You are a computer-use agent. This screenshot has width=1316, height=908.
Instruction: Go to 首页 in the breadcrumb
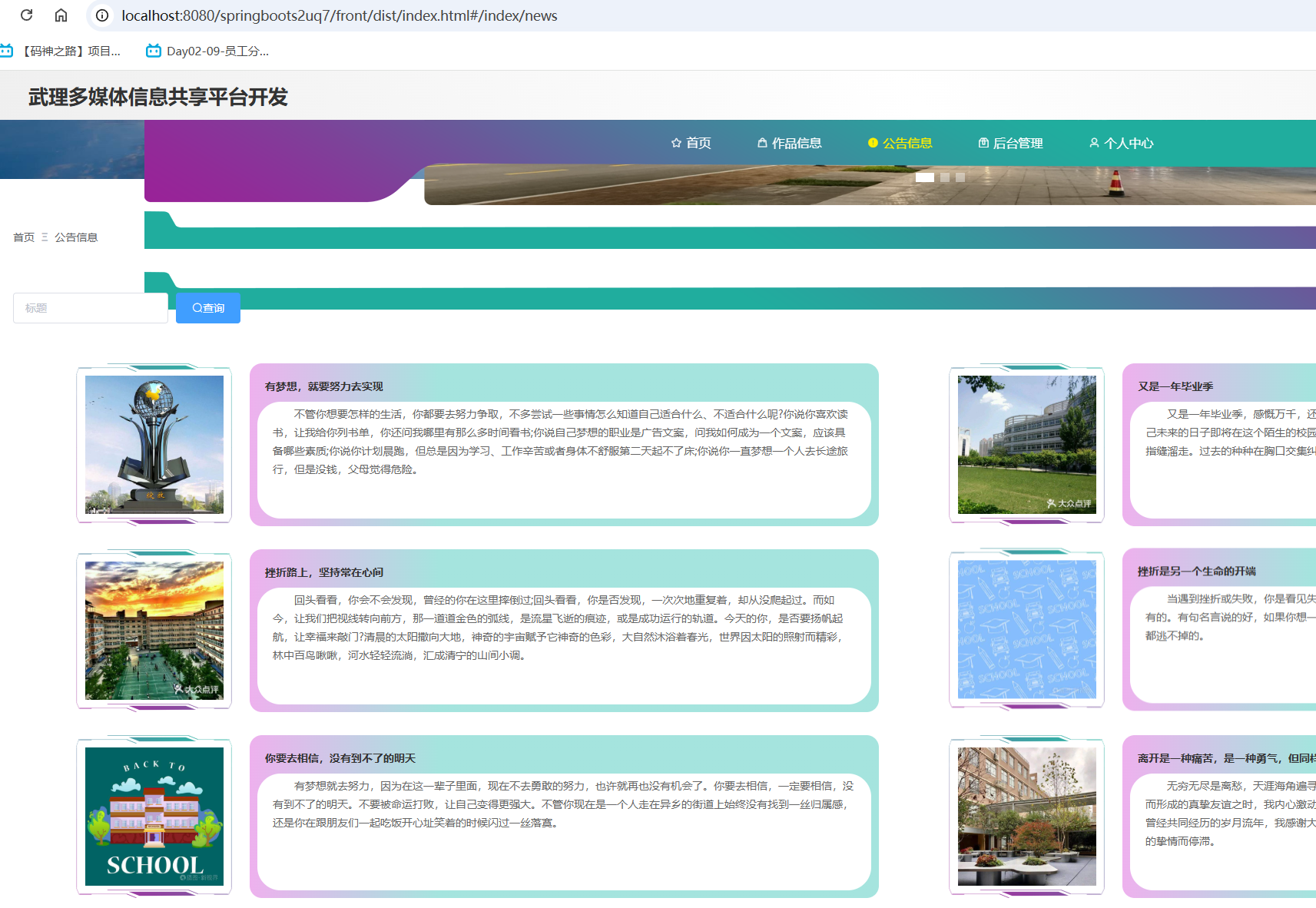24,237
